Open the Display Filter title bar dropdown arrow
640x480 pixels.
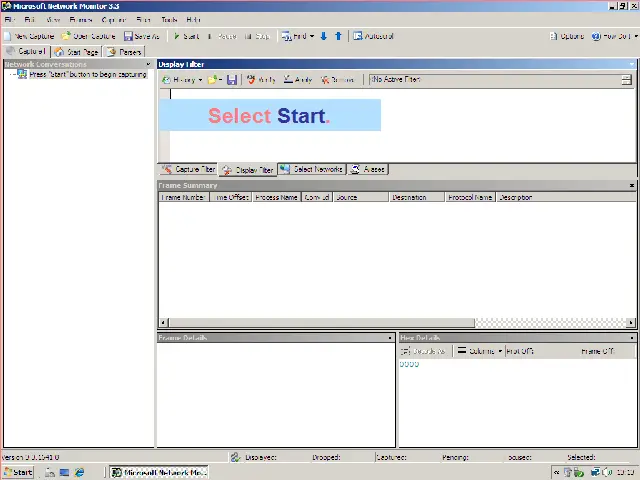tap(632, 64)
